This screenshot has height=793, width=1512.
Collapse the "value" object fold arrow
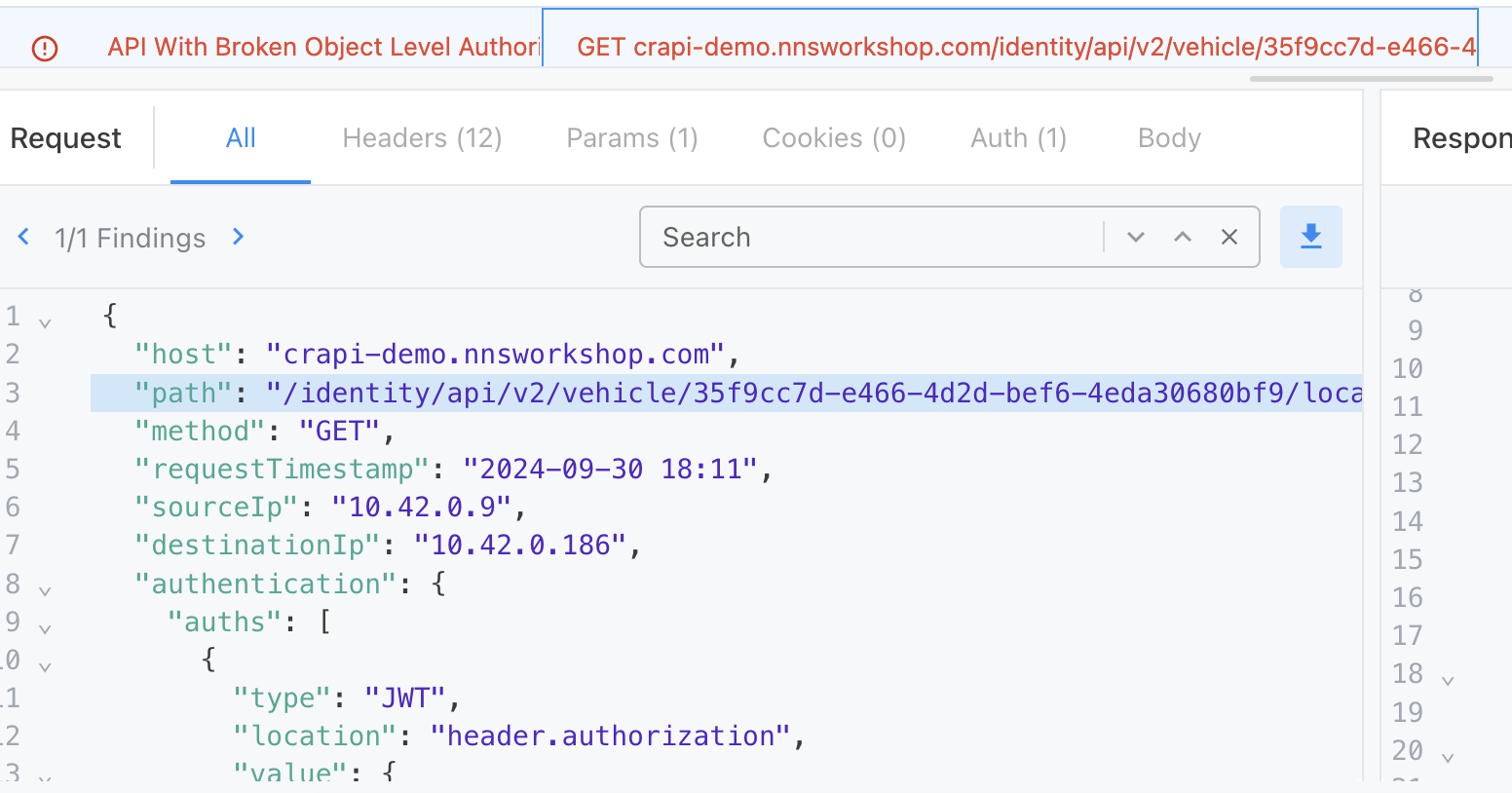(45, 778)
